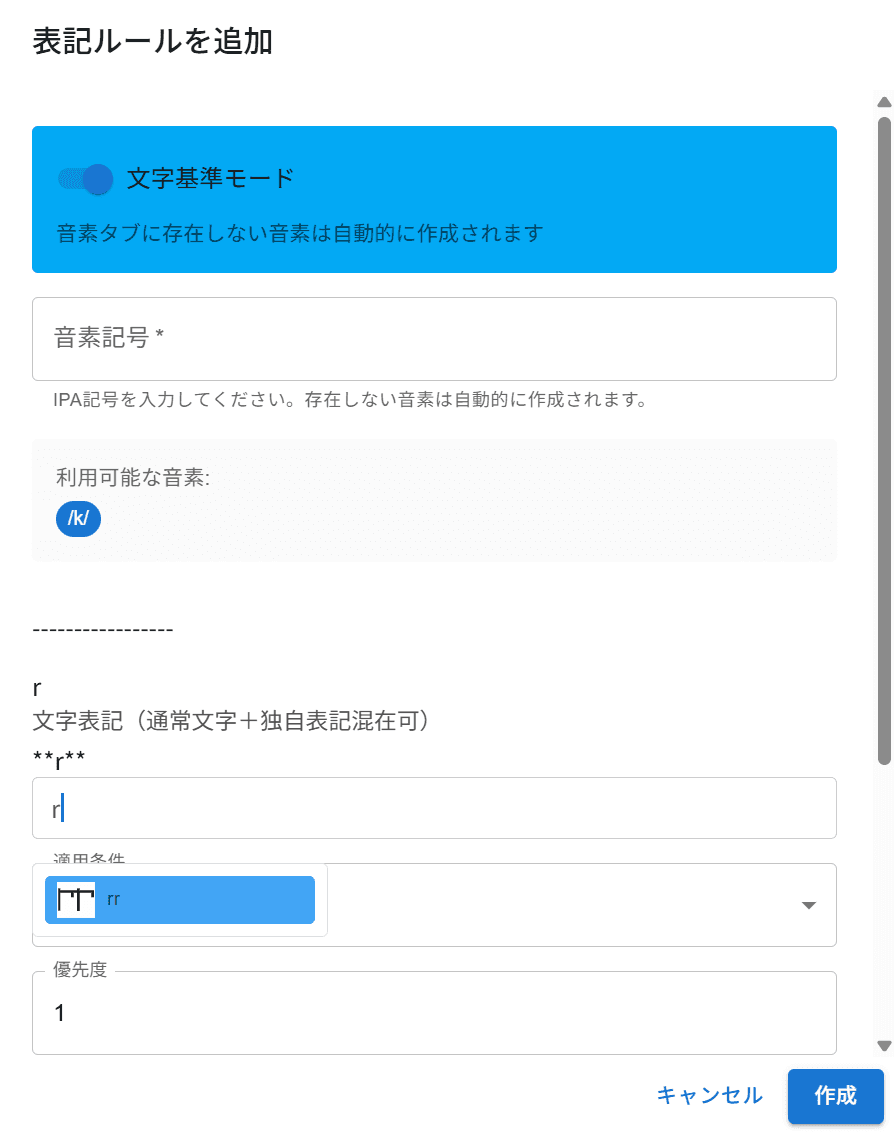Image resolution: width=894 pixels, height=1132 pixels.
Task: Open the 適用条件 dropdown arrow
Action: click(x=809, y=905)
